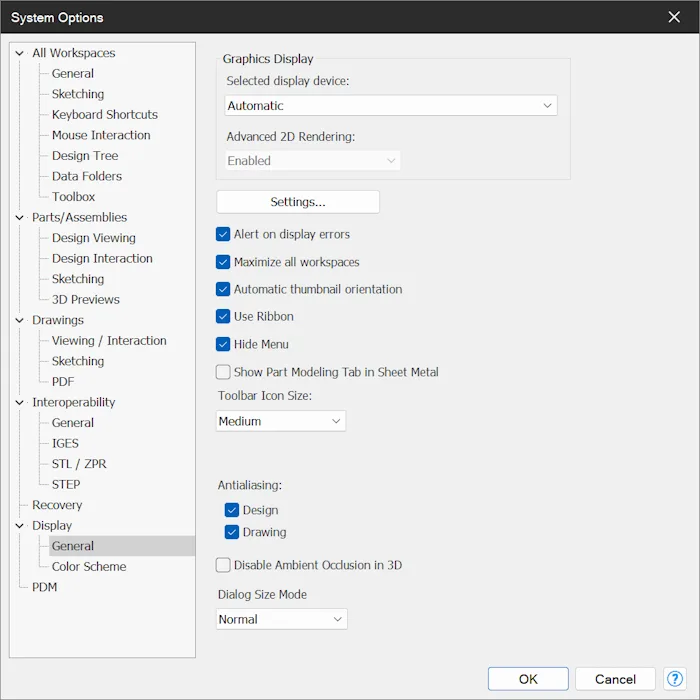
Task: Click the Display category label
Action: 52,525
